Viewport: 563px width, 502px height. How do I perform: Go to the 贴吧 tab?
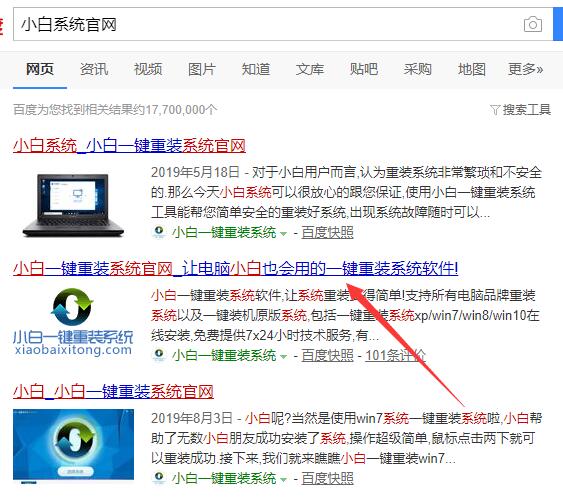coord(364,69)
